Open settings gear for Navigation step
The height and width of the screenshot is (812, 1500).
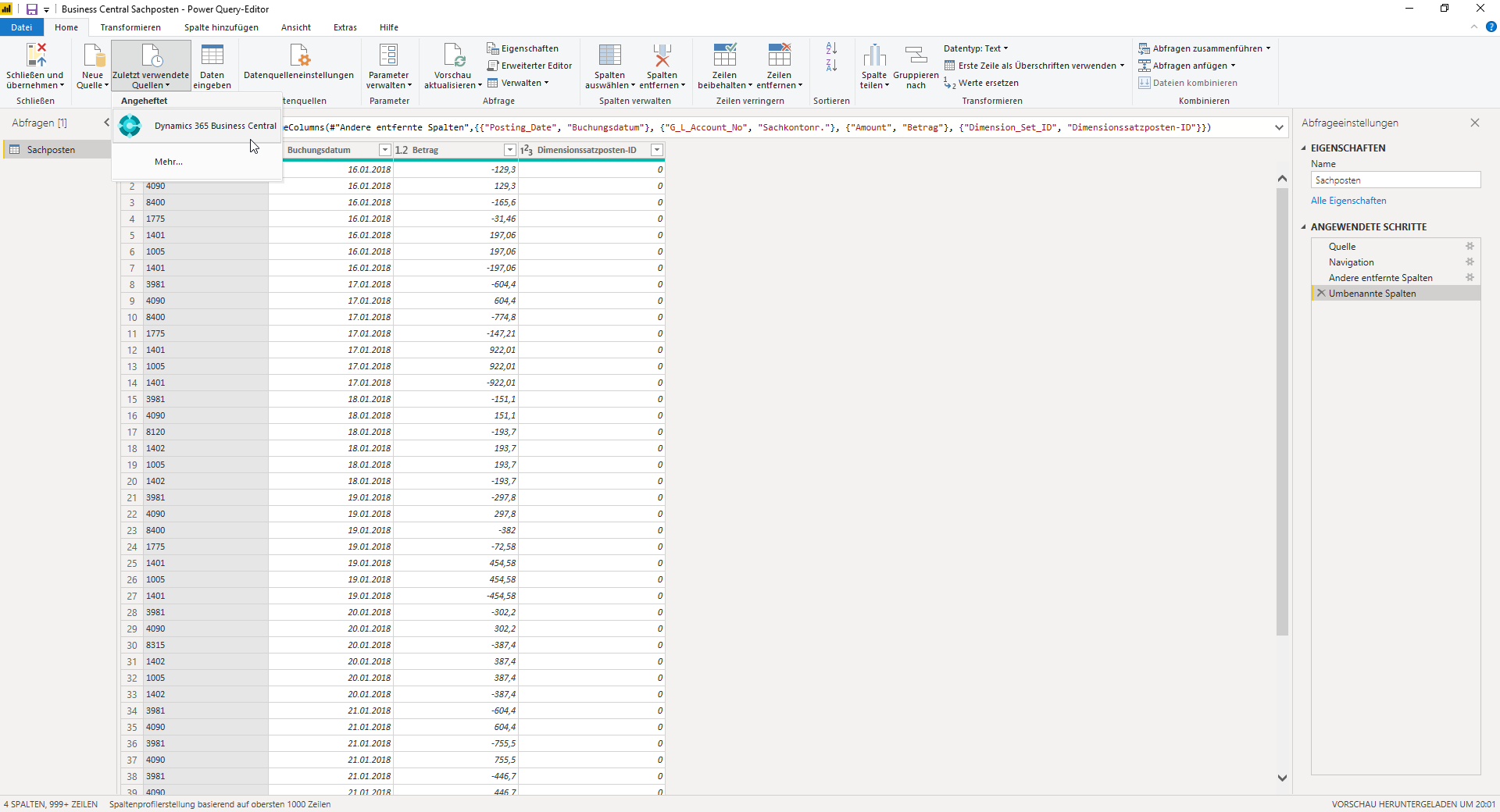(x=1470, y=262)
